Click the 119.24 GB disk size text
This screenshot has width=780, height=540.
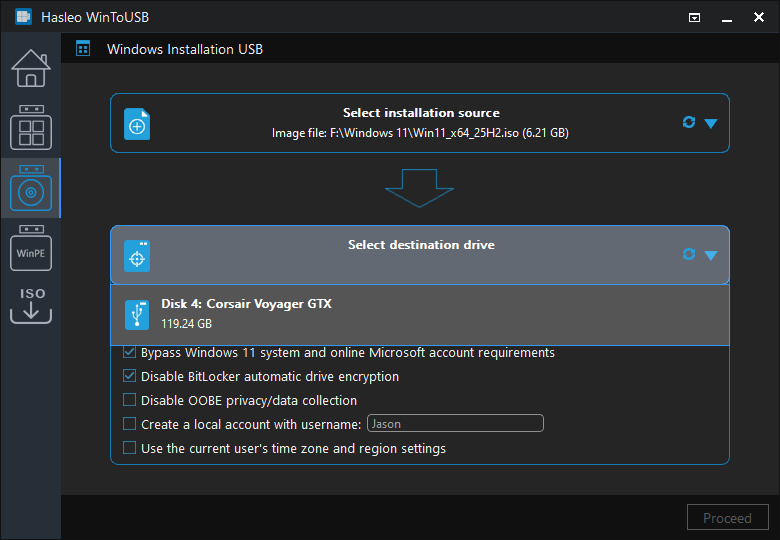(187, 324)
